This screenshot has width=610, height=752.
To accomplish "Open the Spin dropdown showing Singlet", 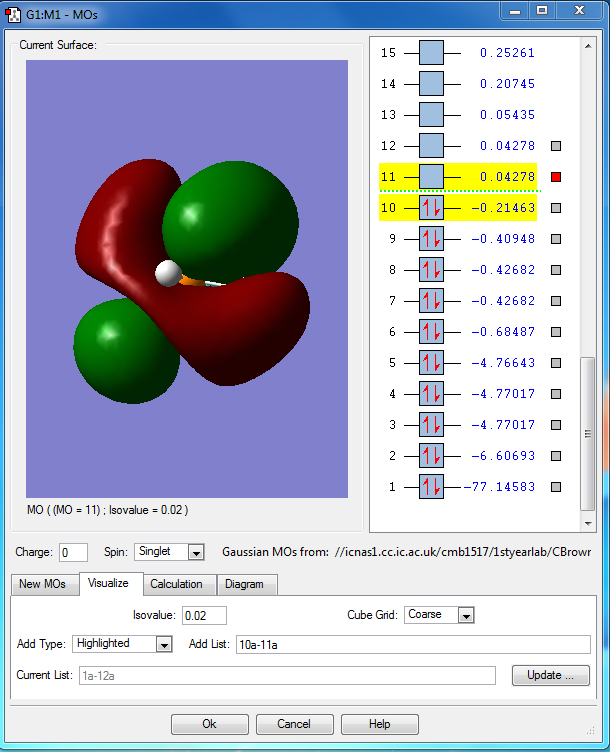I will click(x=196, y=552).
